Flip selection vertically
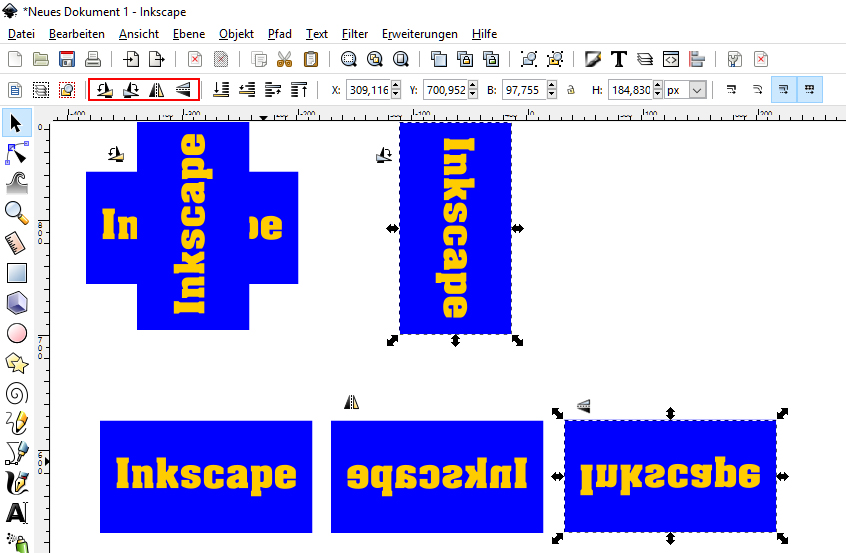The height and width of the screenshot is (553, 846). pos(183,90)
